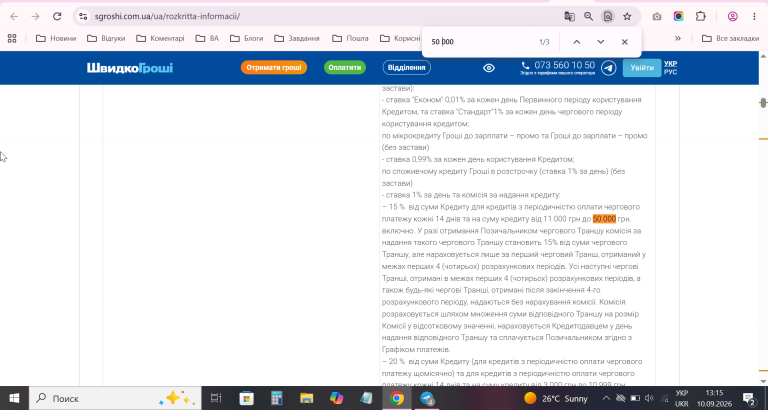Click the ШвидкоГроші logo
Viewport: 768px width, 410px height.
click(x=130, y=68)
